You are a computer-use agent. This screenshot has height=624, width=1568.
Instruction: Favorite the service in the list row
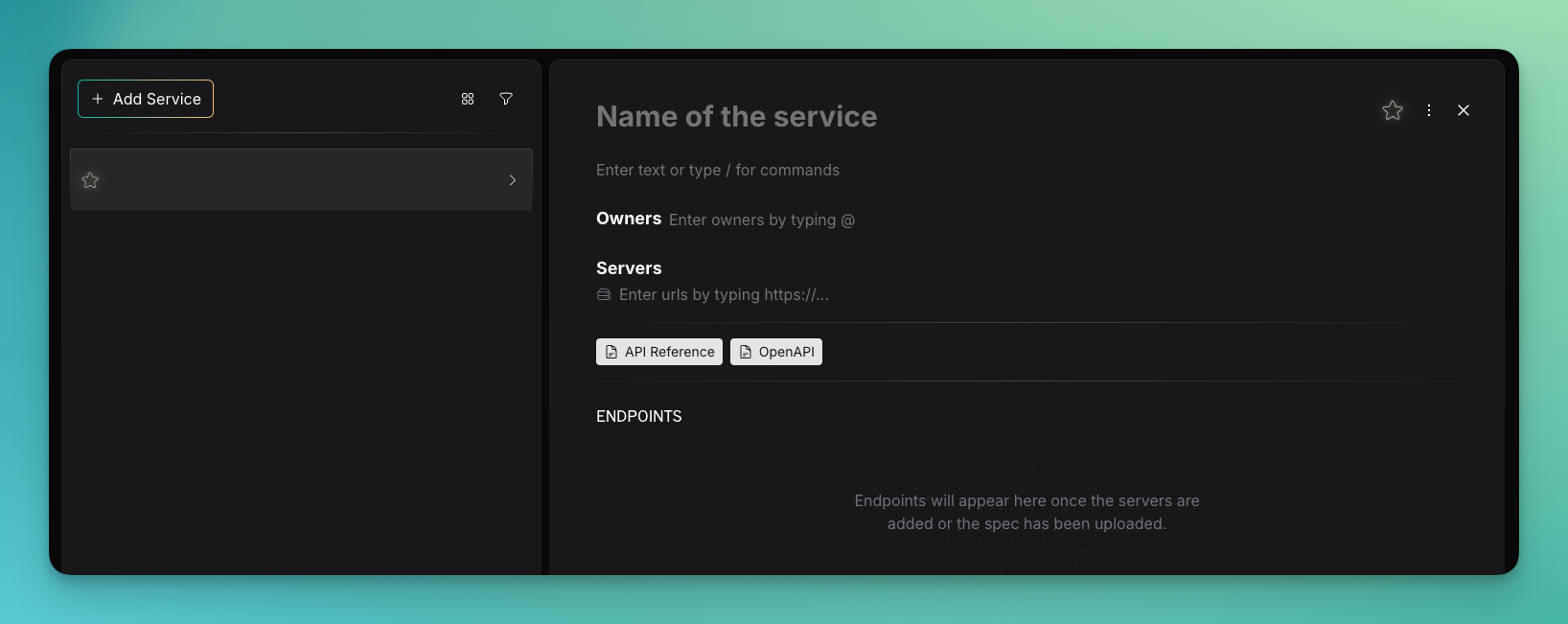click(90, 180)
